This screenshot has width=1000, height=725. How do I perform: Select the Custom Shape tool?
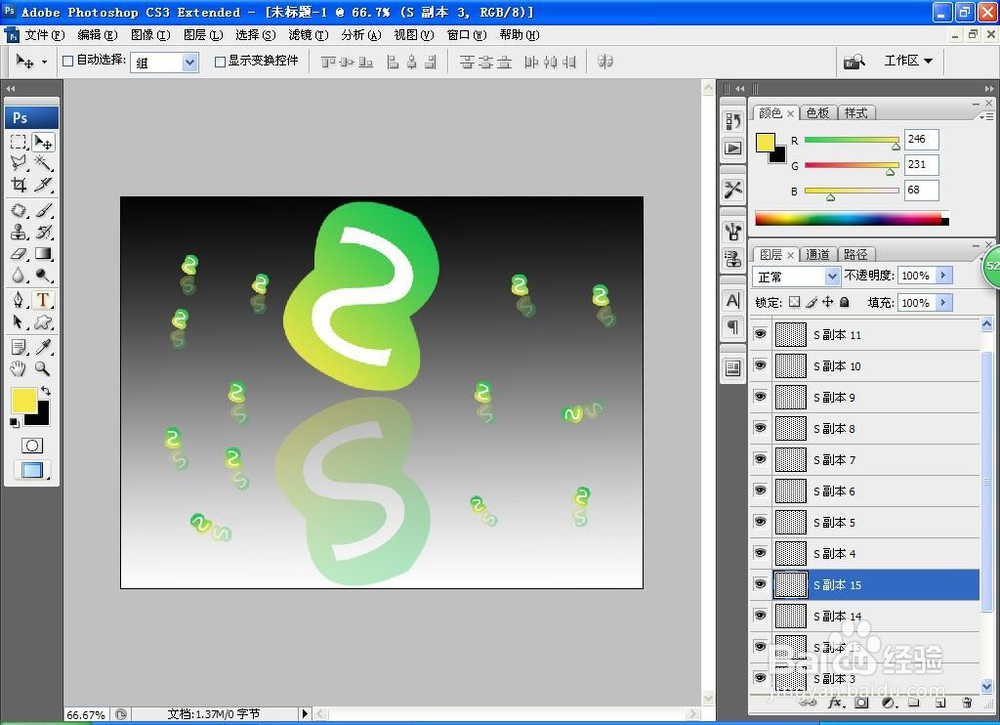pyautogui.click(x=43, y=321)
